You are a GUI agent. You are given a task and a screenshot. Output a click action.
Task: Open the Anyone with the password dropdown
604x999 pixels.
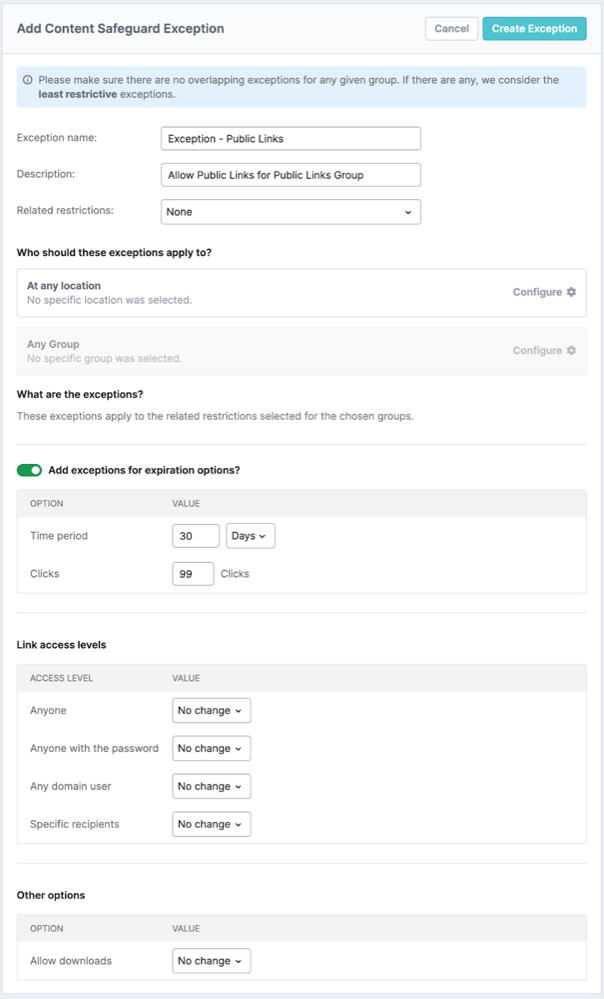click(211, 748)
